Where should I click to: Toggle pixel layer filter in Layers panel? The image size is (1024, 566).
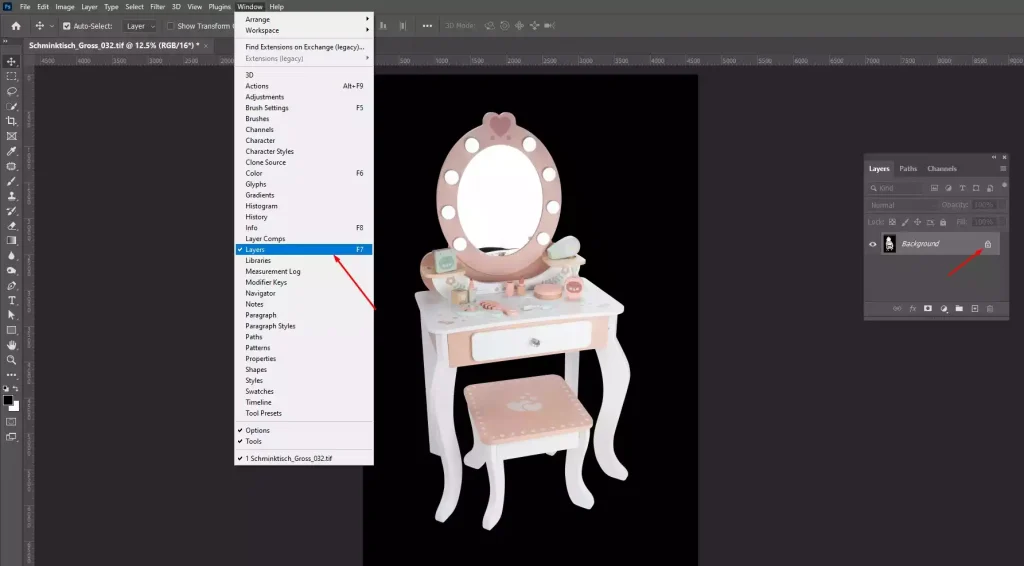click(935, 188)
